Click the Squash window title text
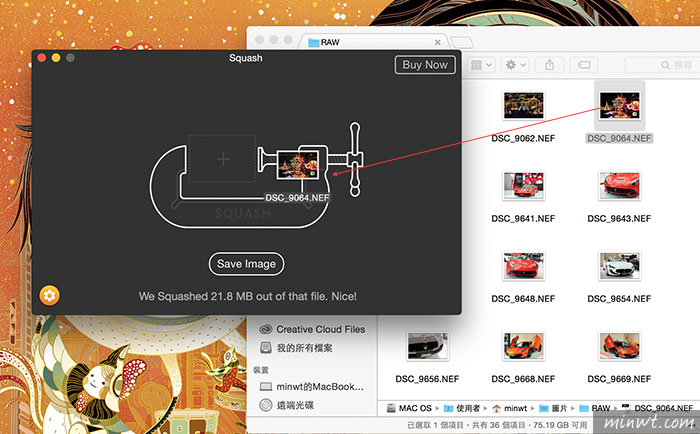The width and height of the screenshot is (700, 434). click(246, 58)
